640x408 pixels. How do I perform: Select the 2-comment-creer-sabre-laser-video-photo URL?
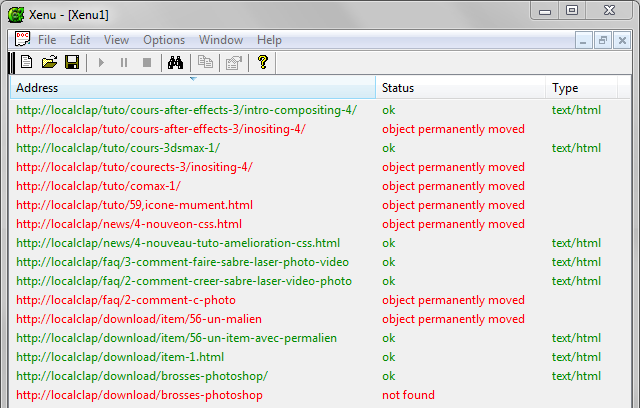pyautogui.click(x=184, y=281)
